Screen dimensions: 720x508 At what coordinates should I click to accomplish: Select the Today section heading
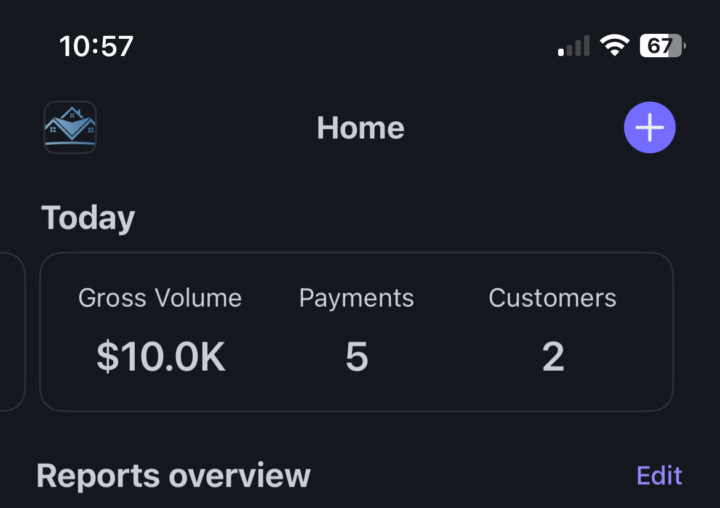[88, 218]
